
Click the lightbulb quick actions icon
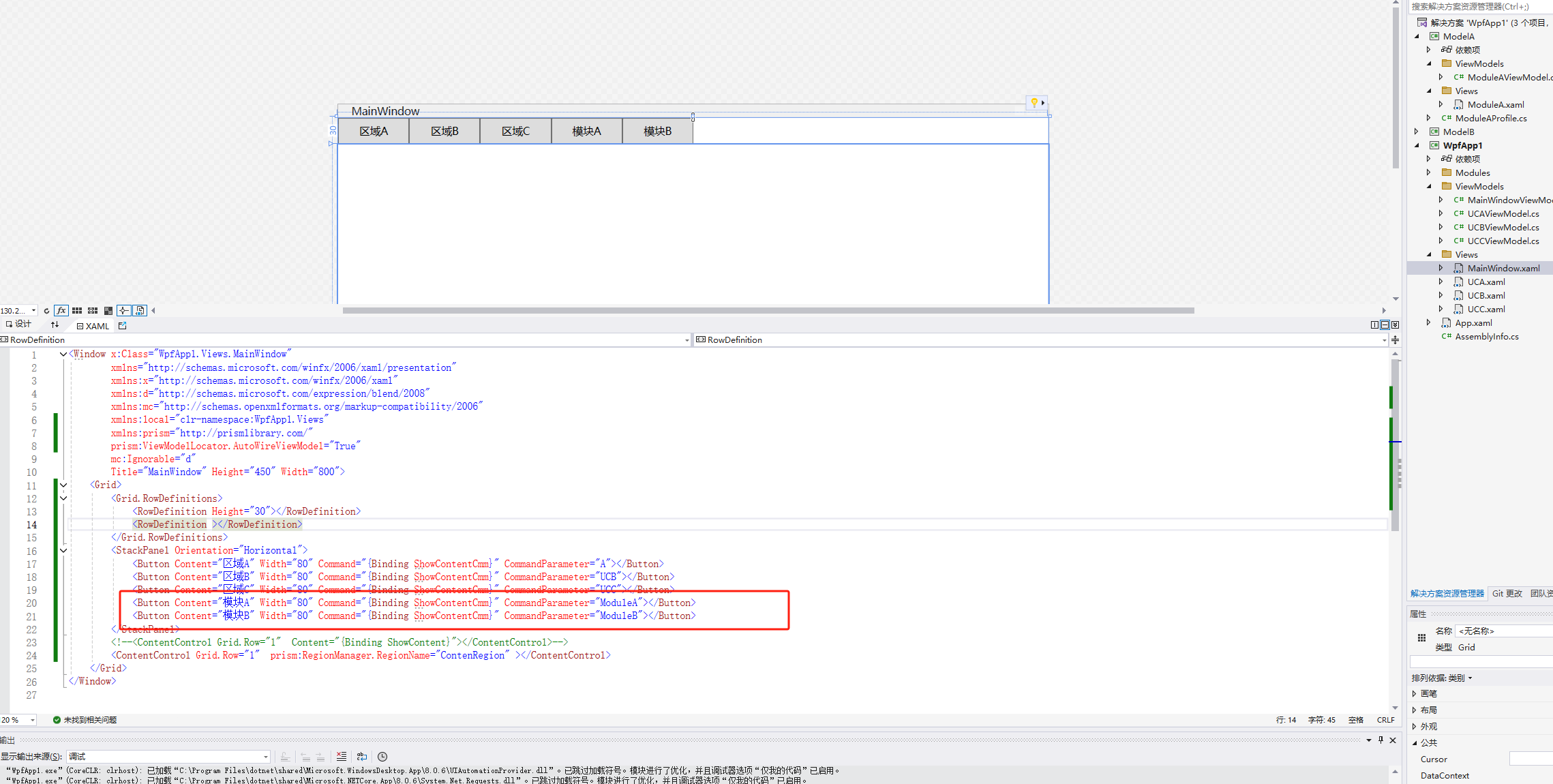[1034, 102]
